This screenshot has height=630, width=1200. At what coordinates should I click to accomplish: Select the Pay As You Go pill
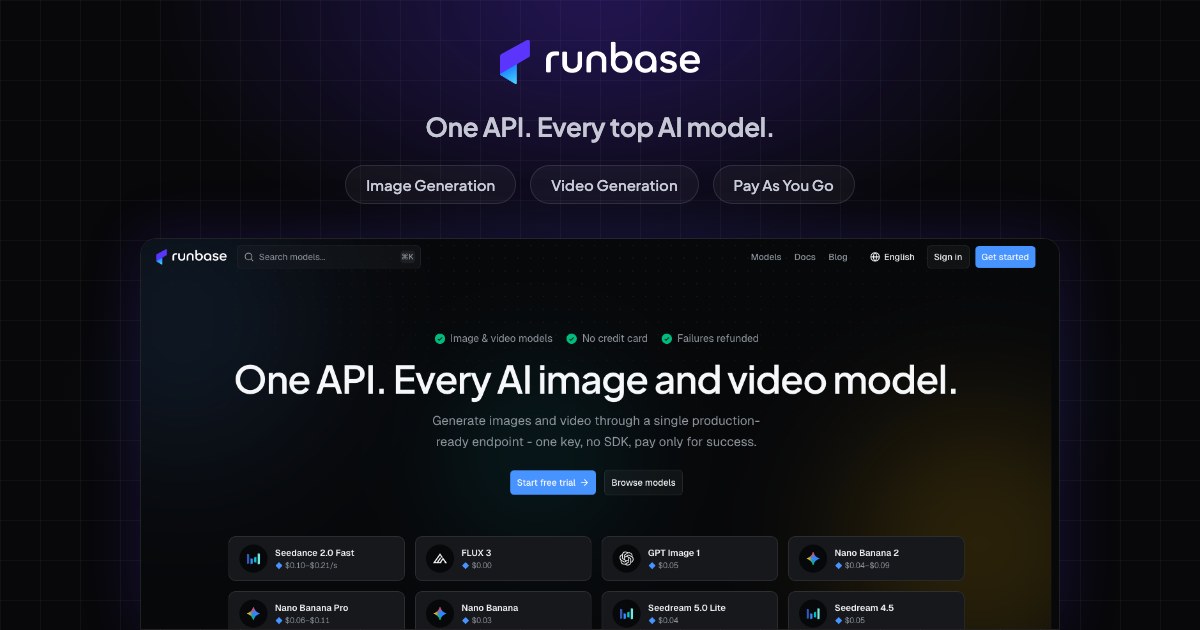click(783, 185)
